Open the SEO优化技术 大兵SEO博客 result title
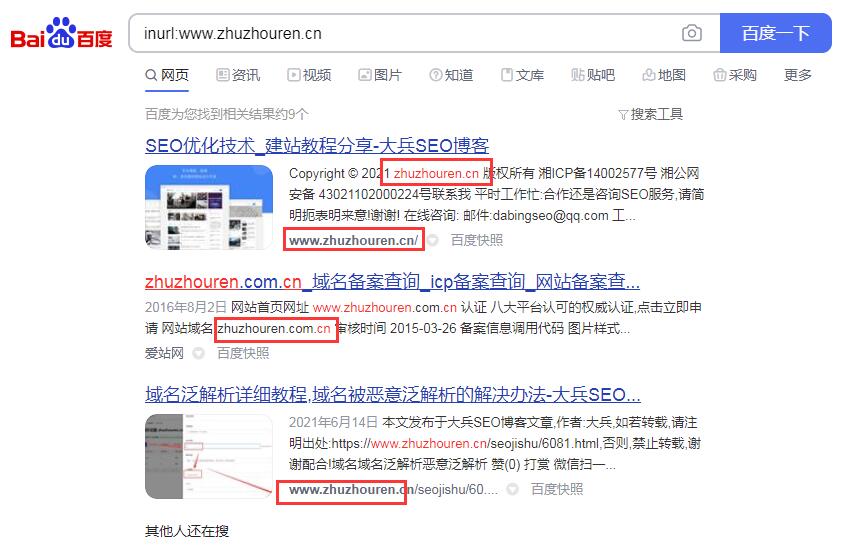The height and width of the screenshot is (546, 853). (317, 145)
